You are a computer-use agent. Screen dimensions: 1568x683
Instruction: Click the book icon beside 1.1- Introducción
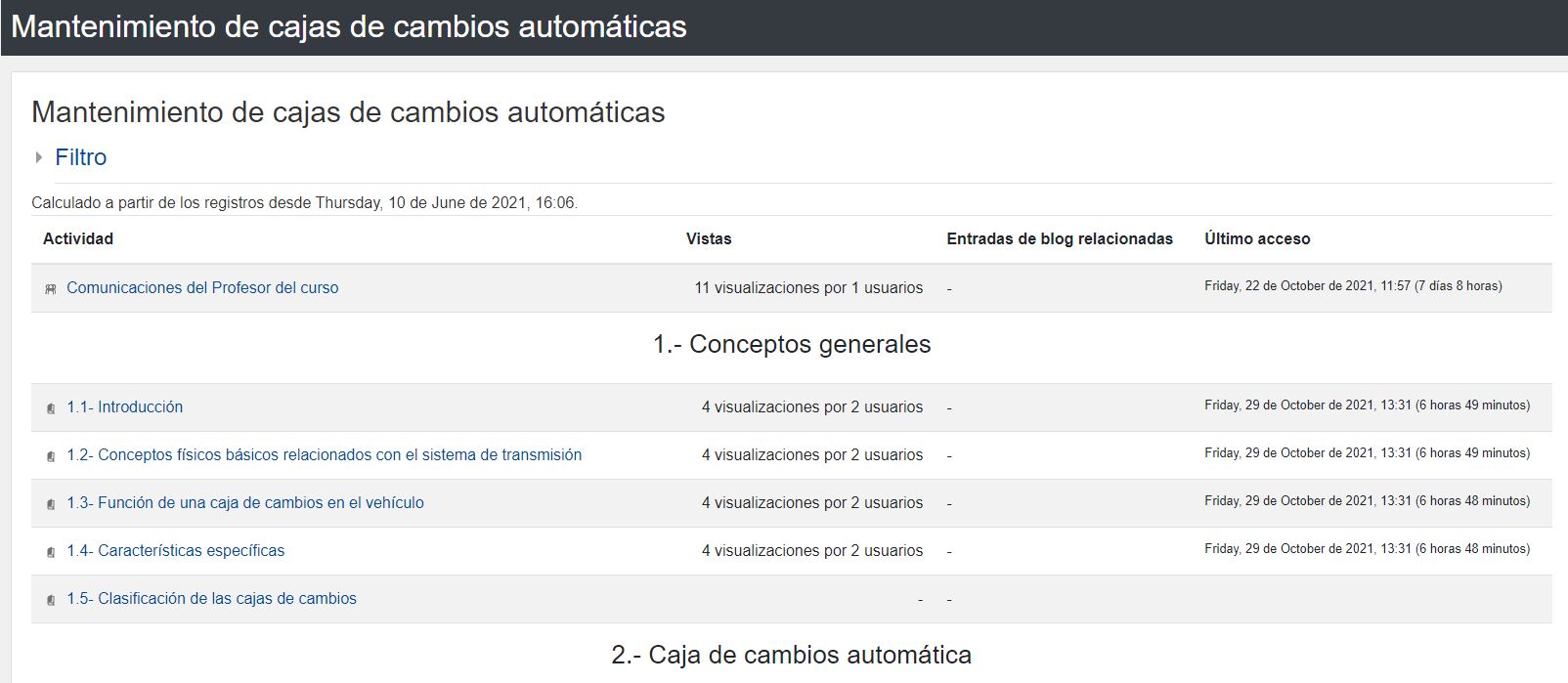click(x=51, y=408)
